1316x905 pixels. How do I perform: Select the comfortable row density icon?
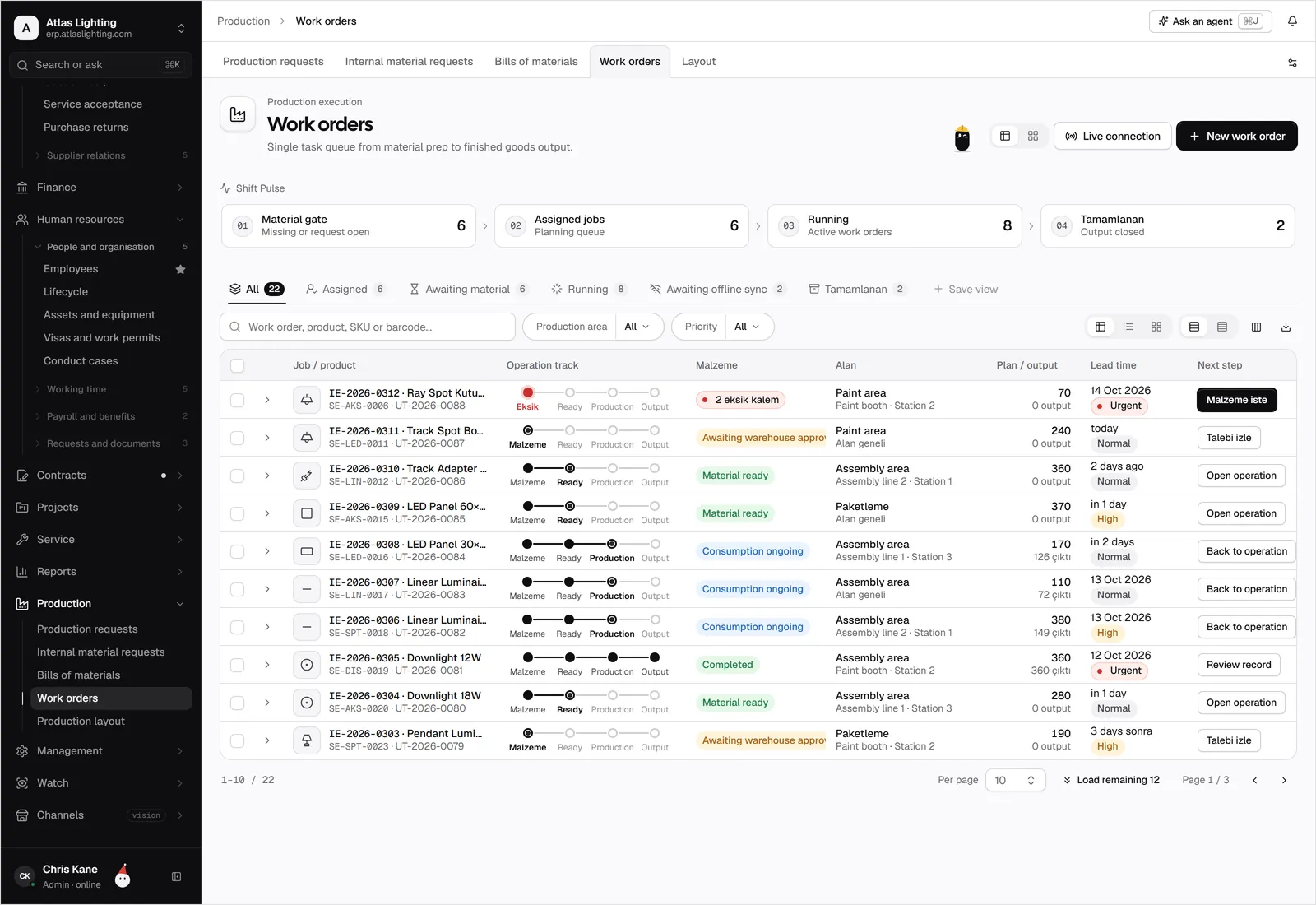click(1194, 327)
